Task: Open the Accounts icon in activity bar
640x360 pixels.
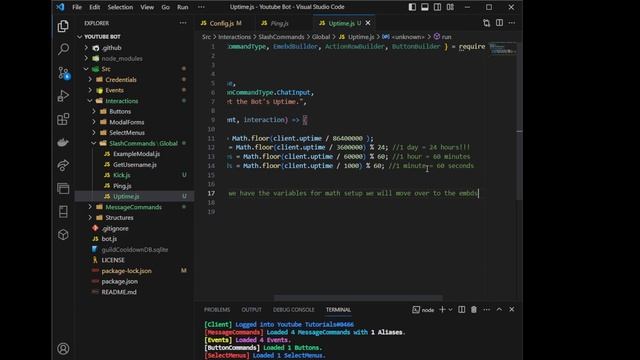Action: pos(63,349)
